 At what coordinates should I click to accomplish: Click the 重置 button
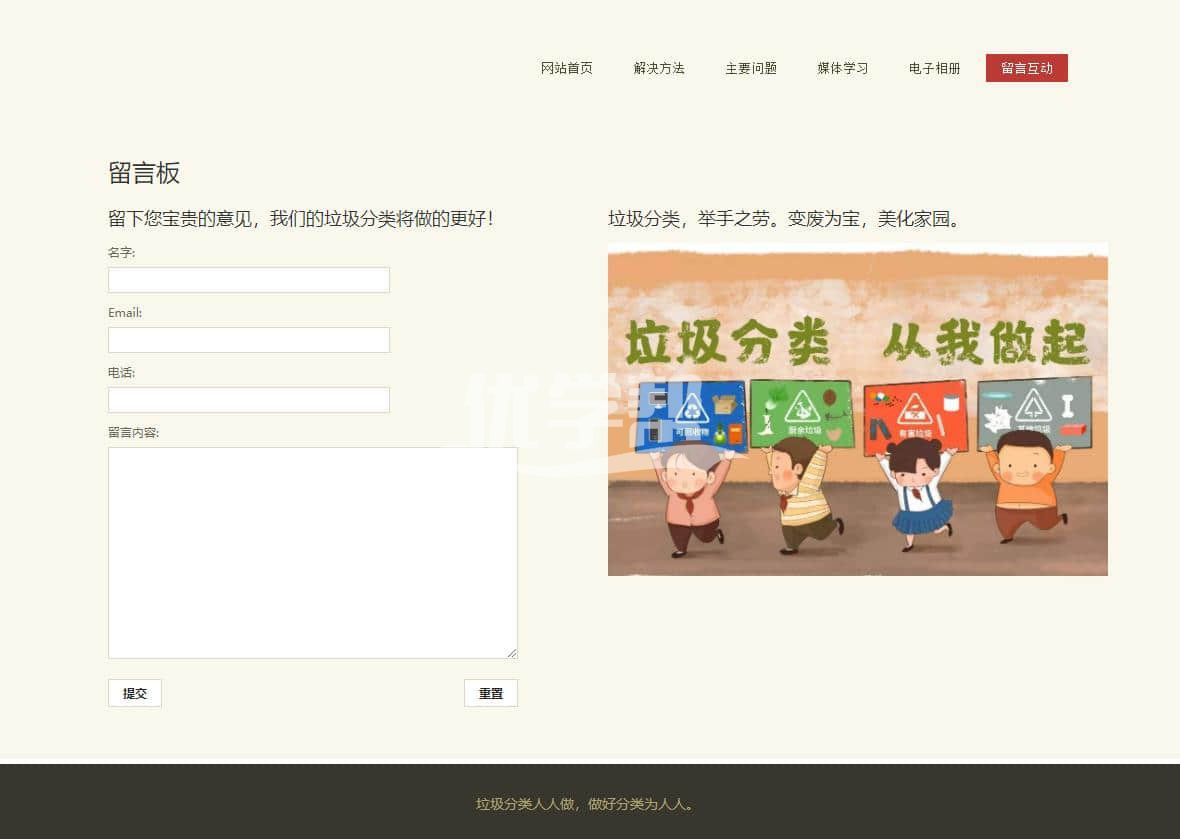click(490, 693)
